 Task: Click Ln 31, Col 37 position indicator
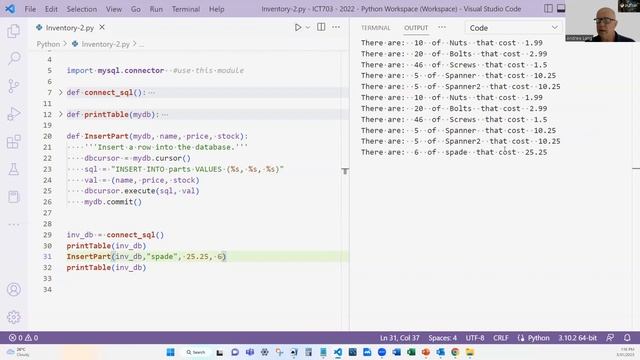[x=400, y=338]
